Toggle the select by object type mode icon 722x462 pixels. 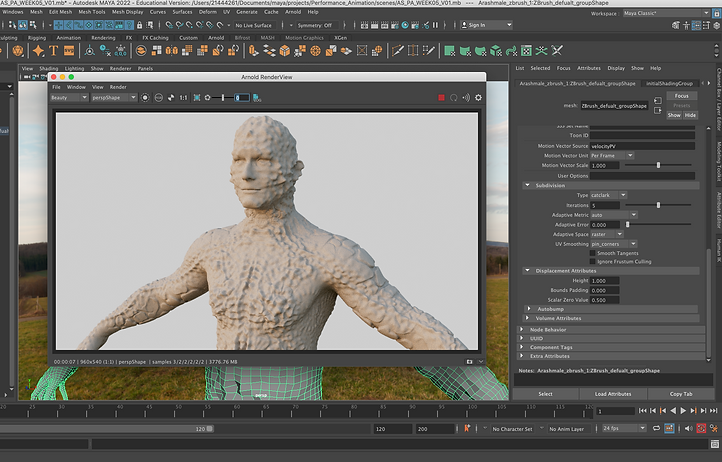(x=23, y=25)
